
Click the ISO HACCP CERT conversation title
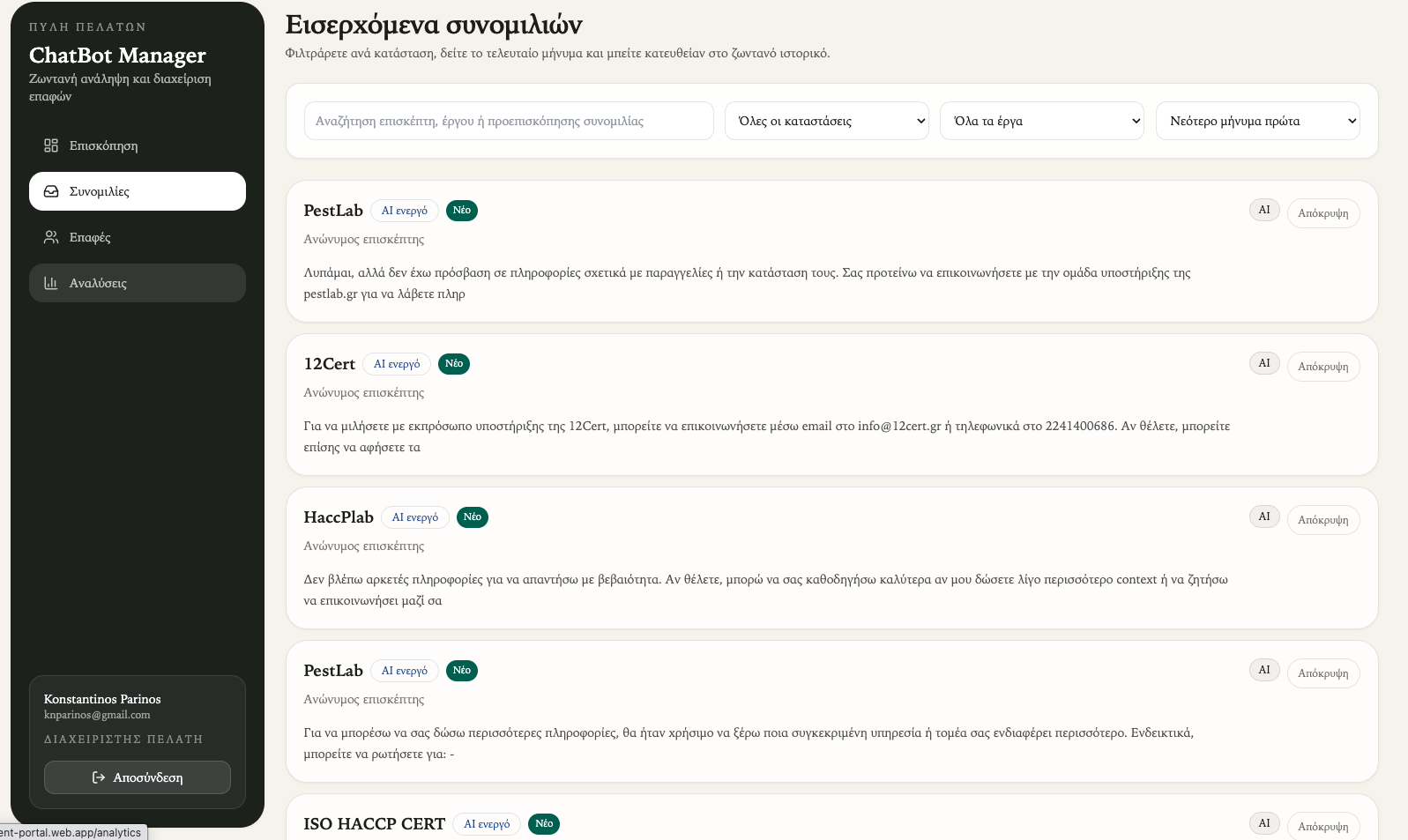click(x=375, y=824)
